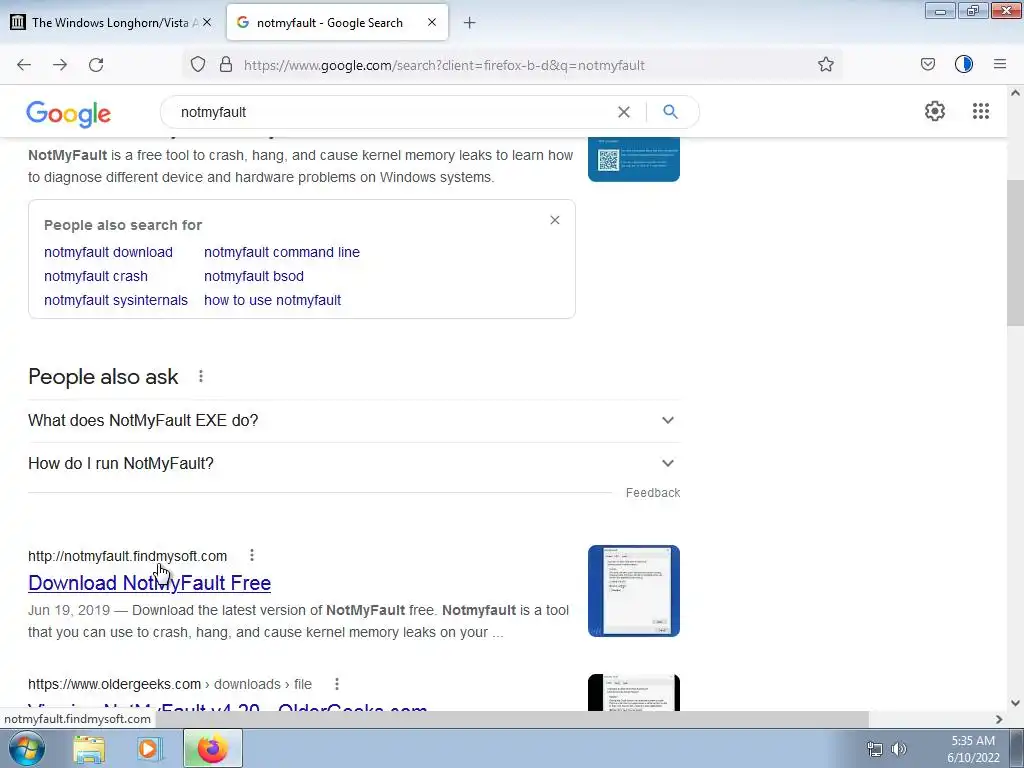Dismiss the People also search for box
This screenshot has height=768, width=1024.
[554, 220]
